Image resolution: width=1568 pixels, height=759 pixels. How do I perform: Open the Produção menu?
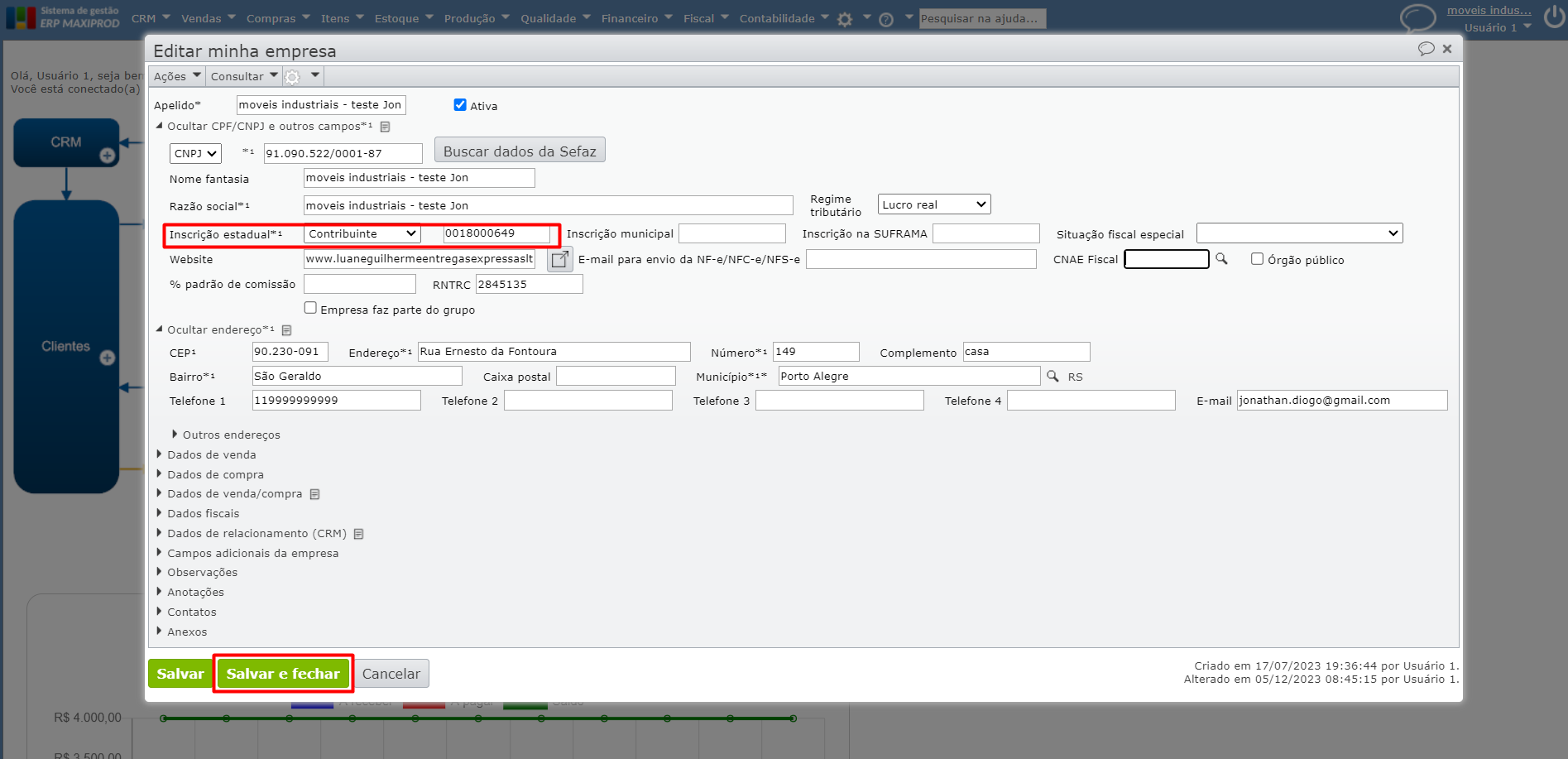[x=477, y=18]
